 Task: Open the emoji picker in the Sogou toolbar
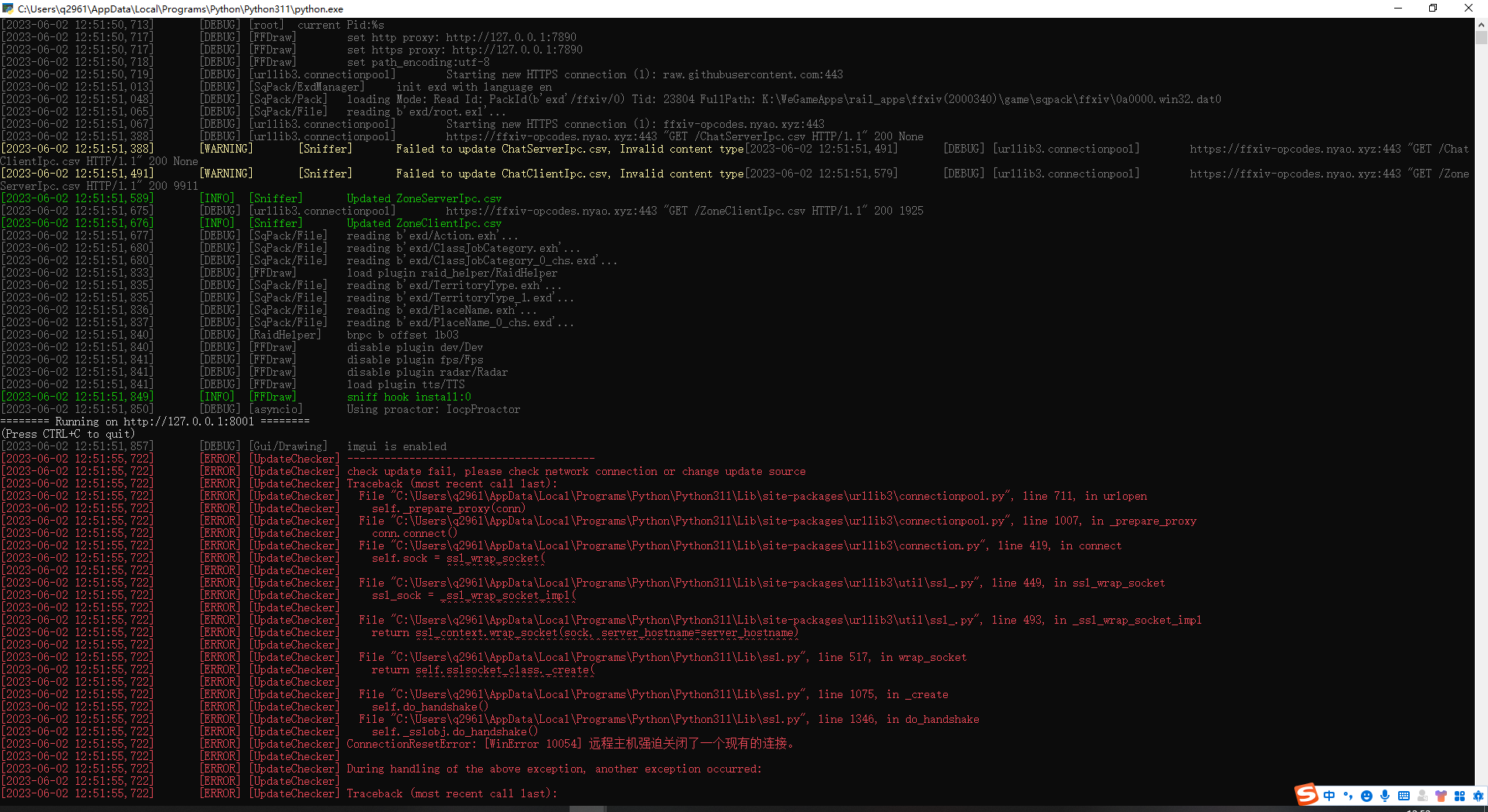click(1366, 795)
